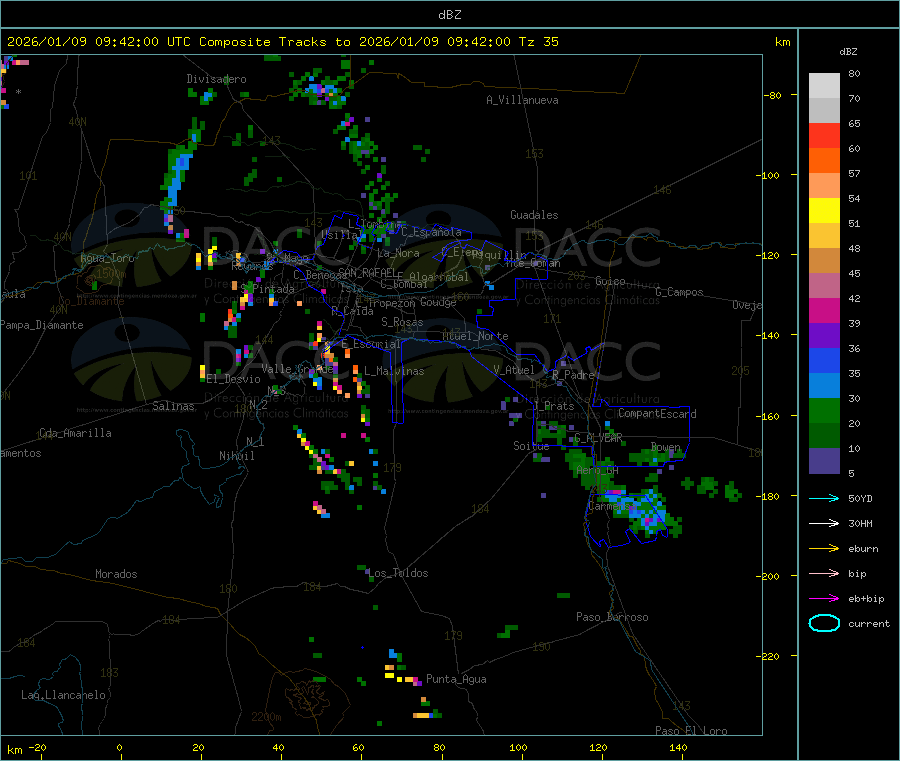Click the cyan 50YD arrow legend icon
The width and height of the screenshot is (900, 761).
pyautogui.click(x=824, y=498)
